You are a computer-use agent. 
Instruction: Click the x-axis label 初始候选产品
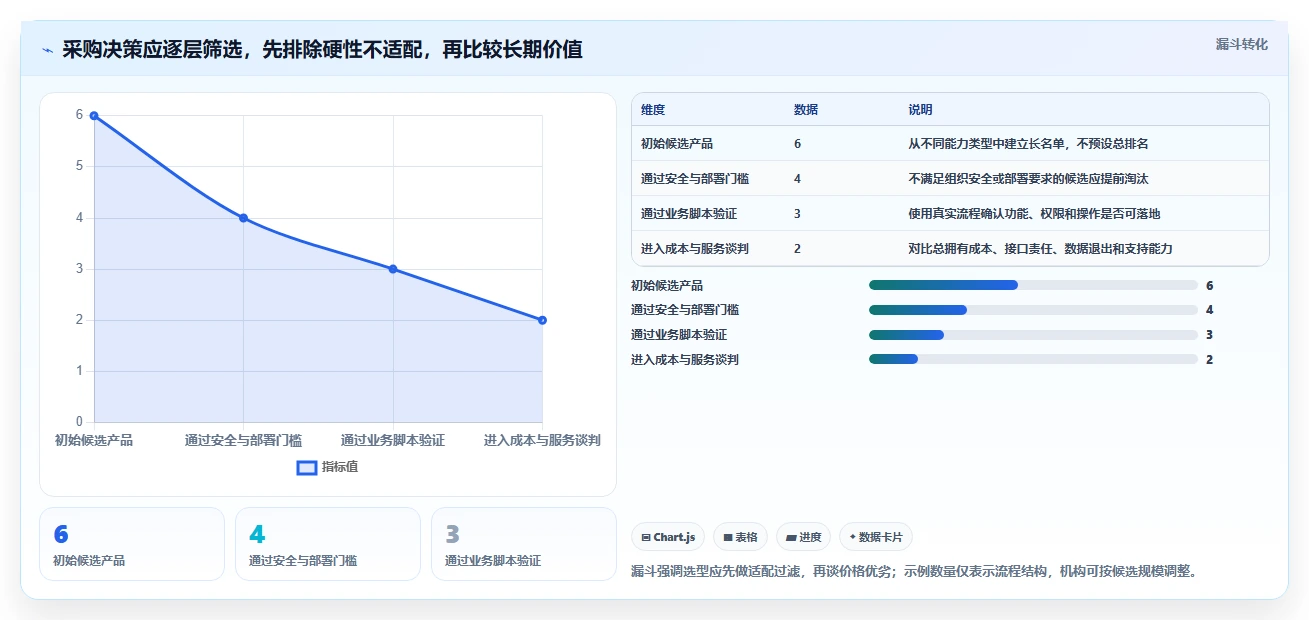(94, 440)
